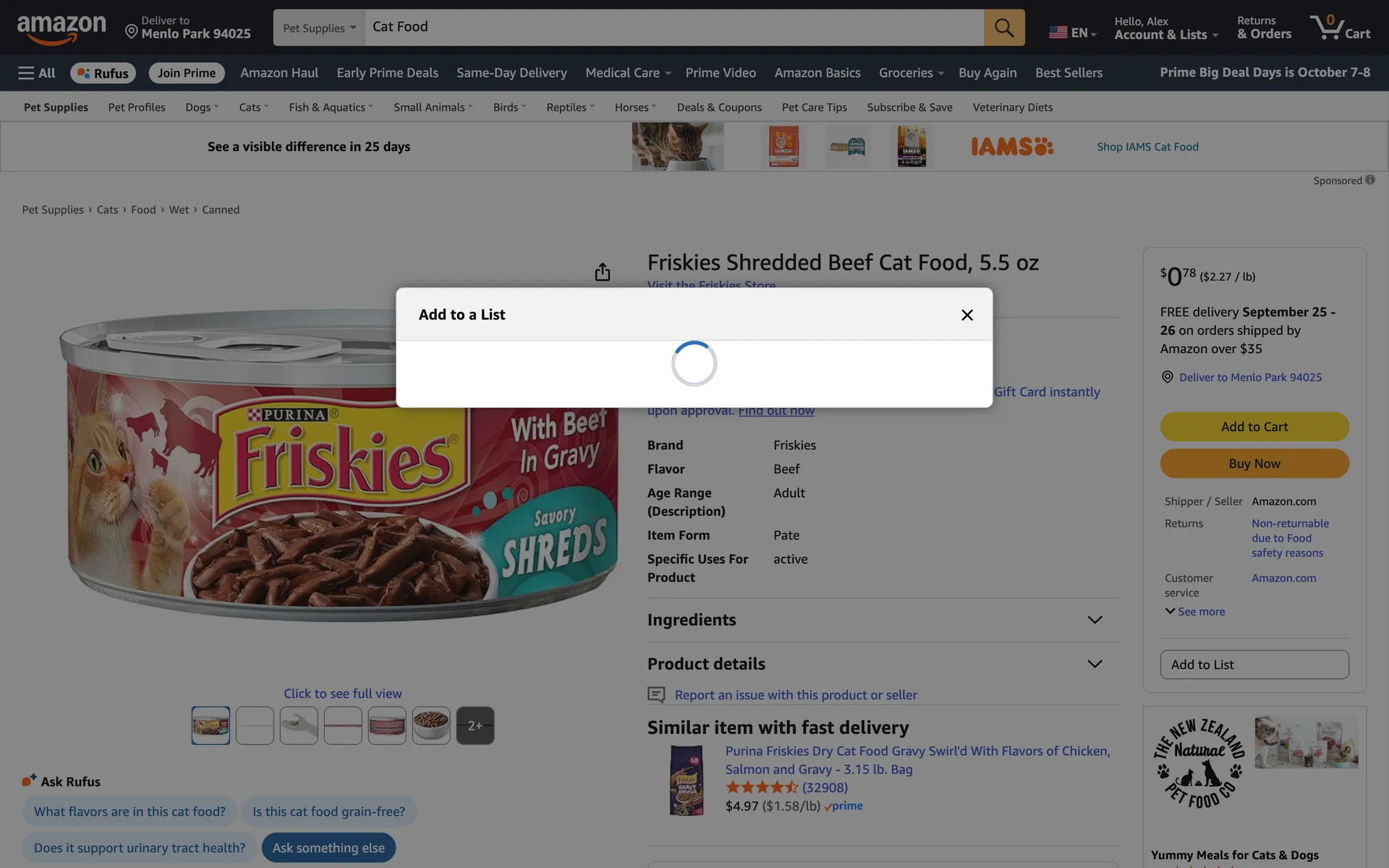Screen dimensions: 1389x868
Task: Click Ask something else Rufus chip
Action: (x=328, y=848)
